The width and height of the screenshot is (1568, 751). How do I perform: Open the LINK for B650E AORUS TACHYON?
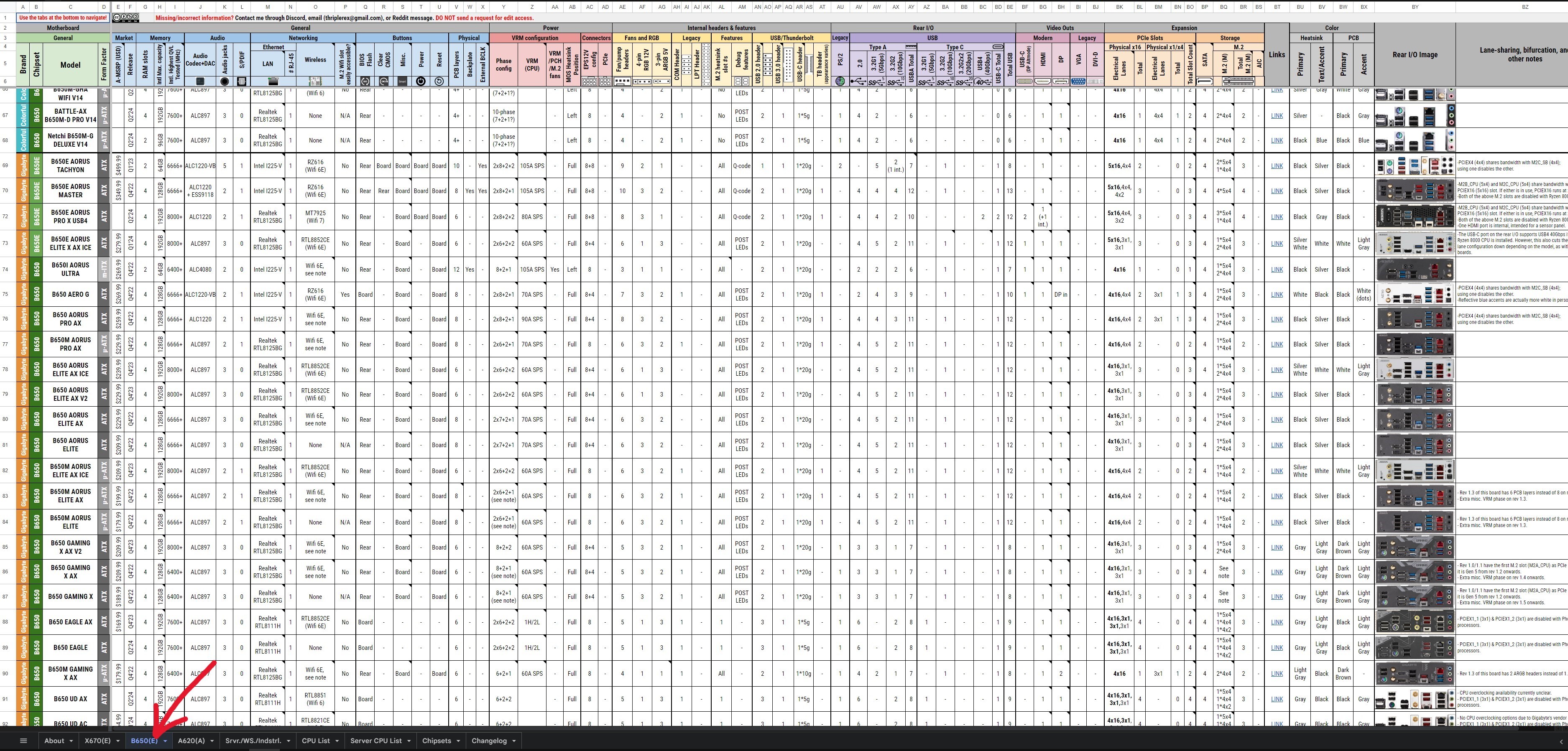(x=1277, y=165)
